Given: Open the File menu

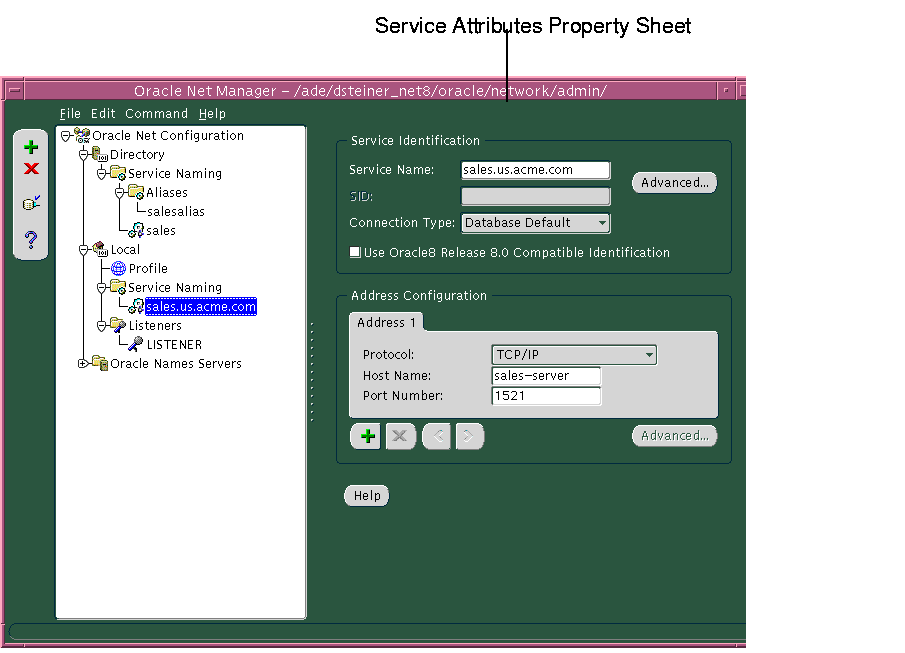Looking at the screenshot, I should pyautogui.click(x=70, y=113).
